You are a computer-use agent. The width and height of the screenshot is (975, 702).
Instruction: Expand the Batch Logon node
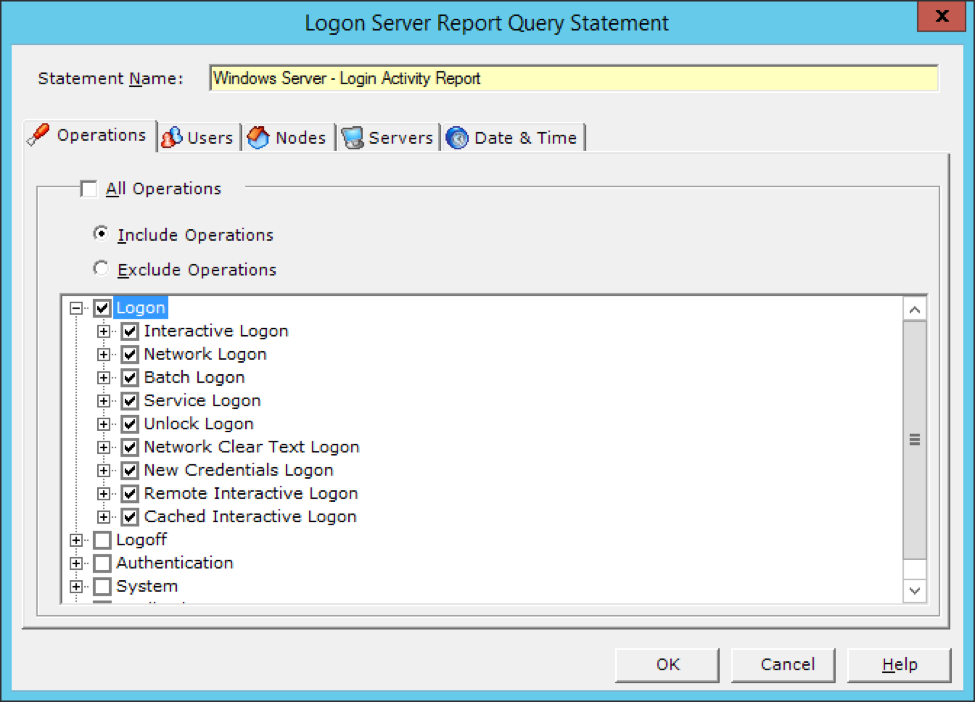[104, 377]
